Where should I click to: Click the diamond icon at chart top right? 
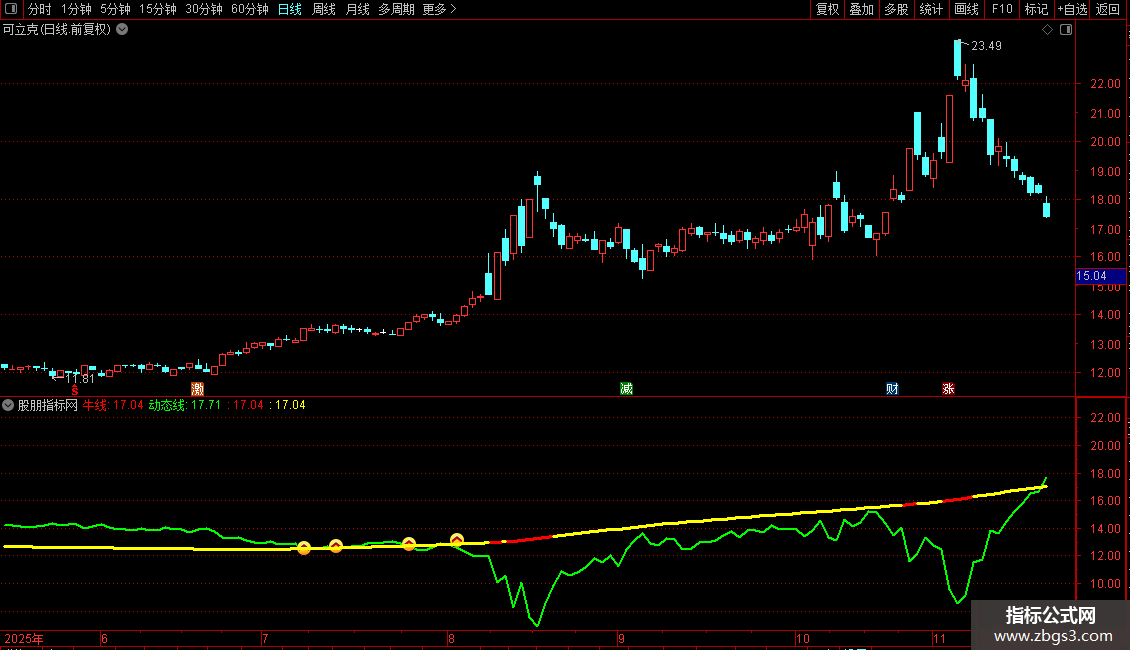1048,30
